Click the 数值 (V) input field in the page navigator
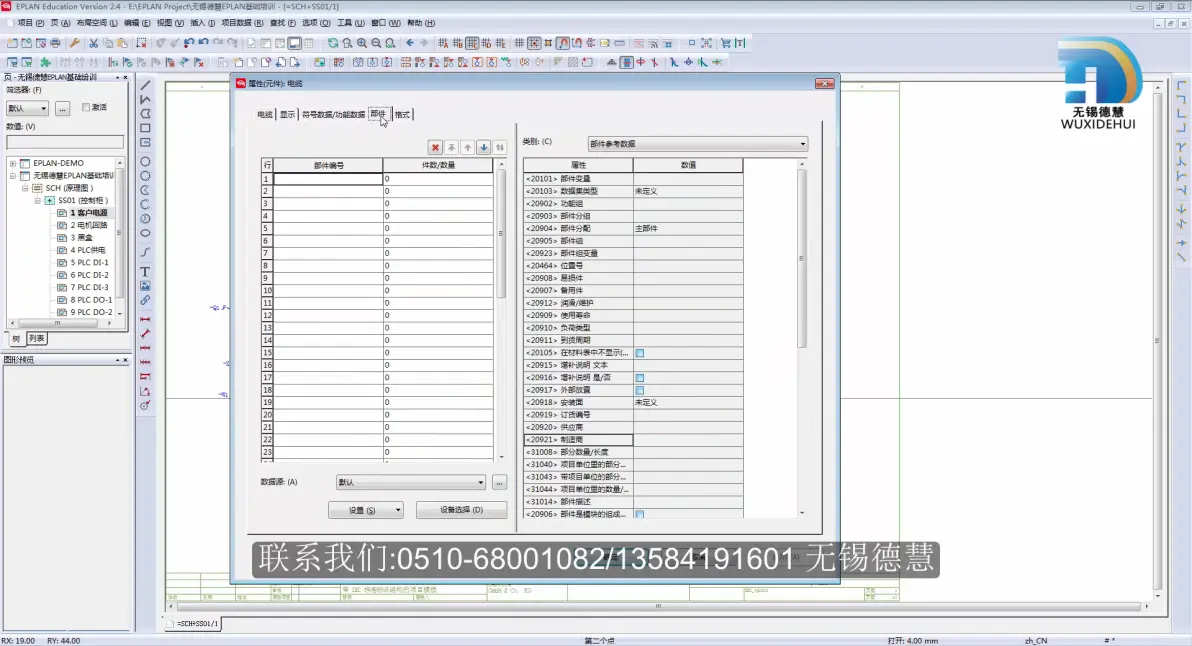1192x646 pixels. [65, 142]
